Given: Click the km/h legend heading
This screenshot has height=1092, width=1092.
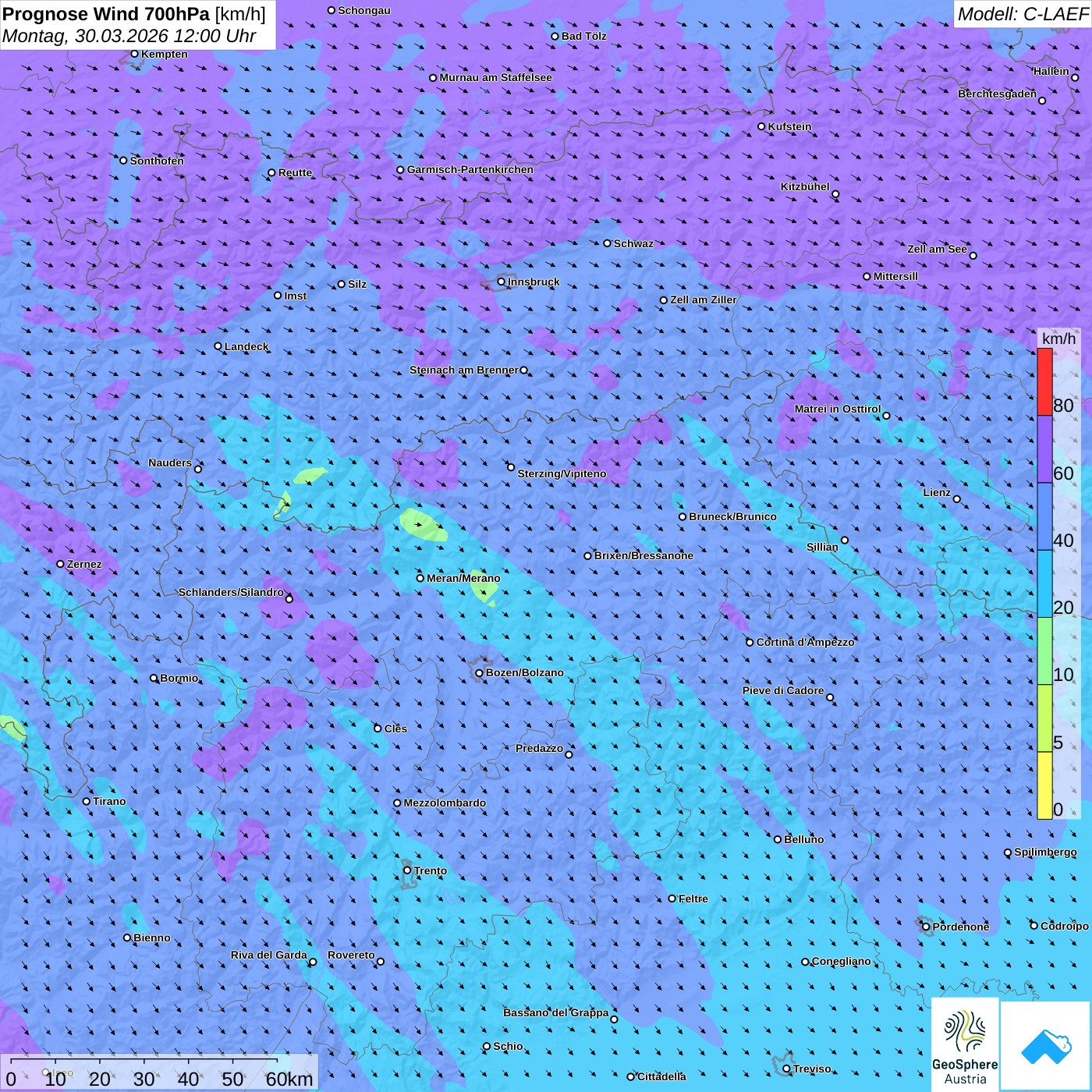Looking at the screenshot, I should [x=1058, y=338].
